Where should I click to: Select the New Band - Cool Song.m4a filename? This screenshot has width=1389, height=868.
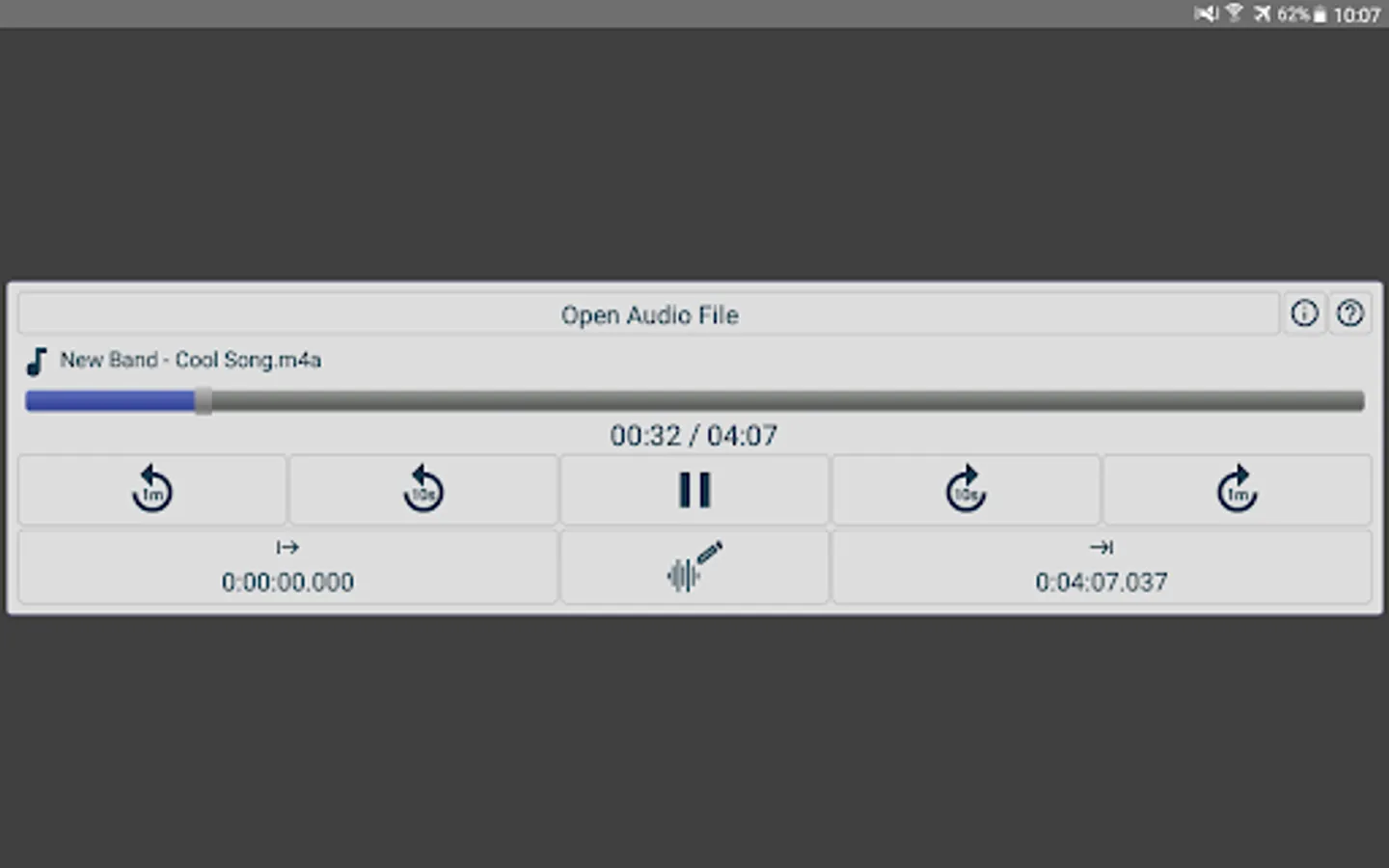pos(190,360)
